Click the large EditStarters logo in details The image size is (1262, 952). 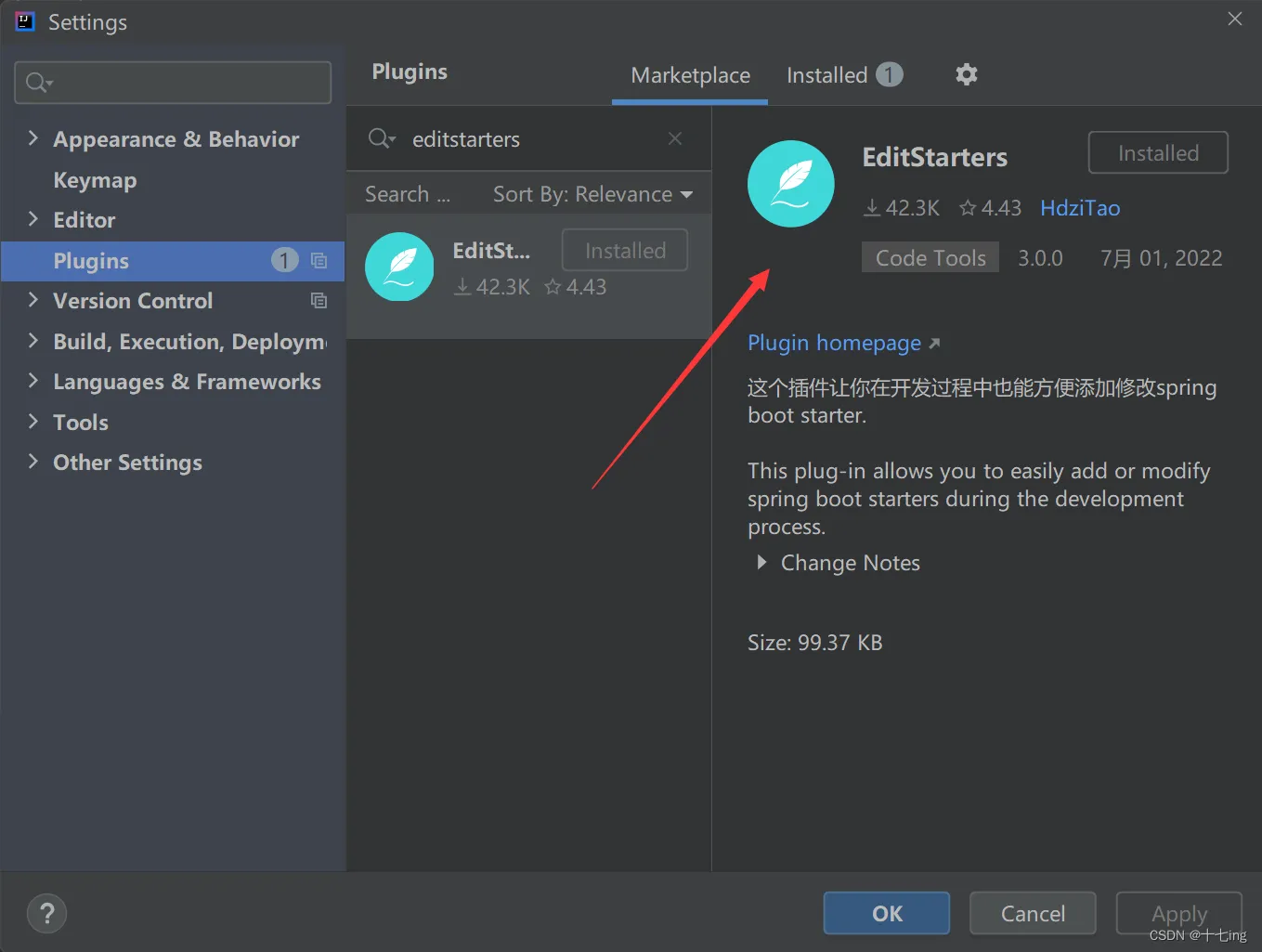(791, 184)
